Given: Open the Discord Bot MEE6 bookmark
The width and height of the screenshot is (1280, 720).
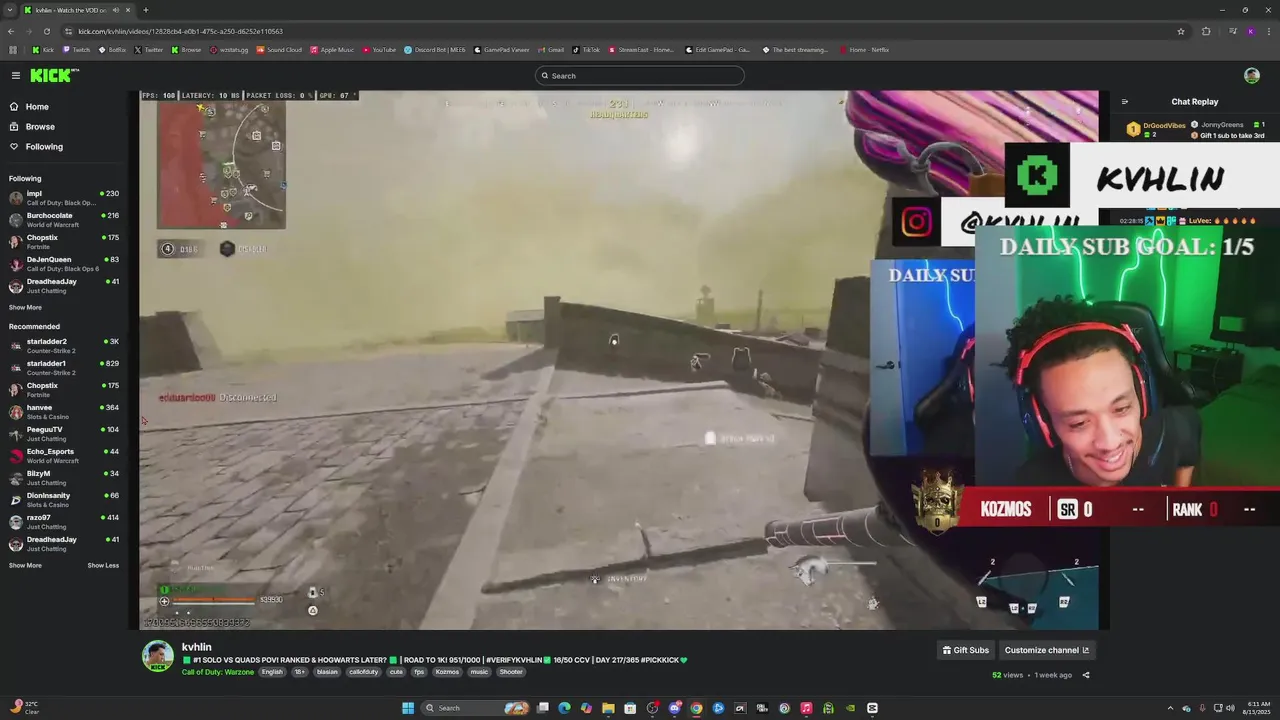Looking at the screenshot, I should 435,50.
